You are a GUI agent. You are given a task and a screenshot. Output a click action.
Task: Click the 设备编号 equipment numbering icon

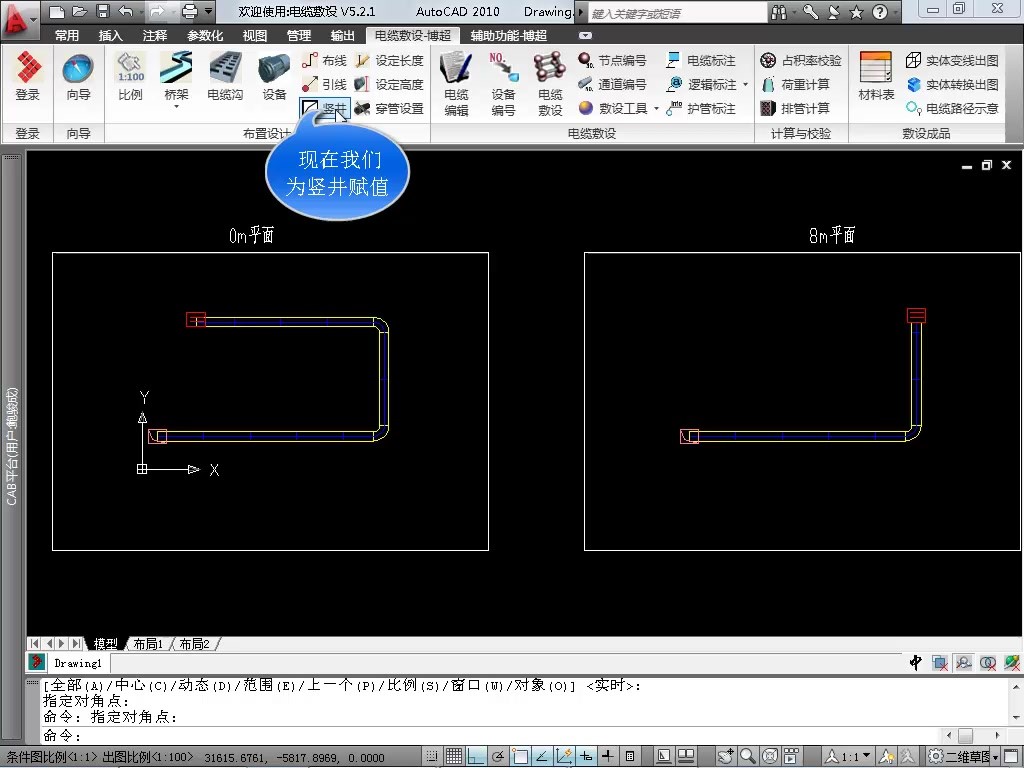point(503,84)
